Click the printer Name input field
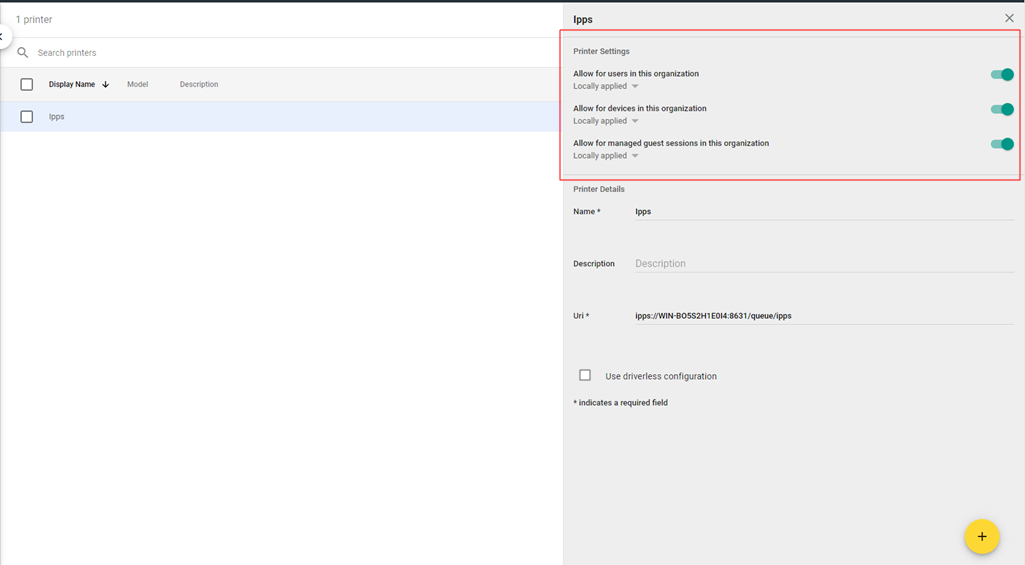 click(822, 212)
